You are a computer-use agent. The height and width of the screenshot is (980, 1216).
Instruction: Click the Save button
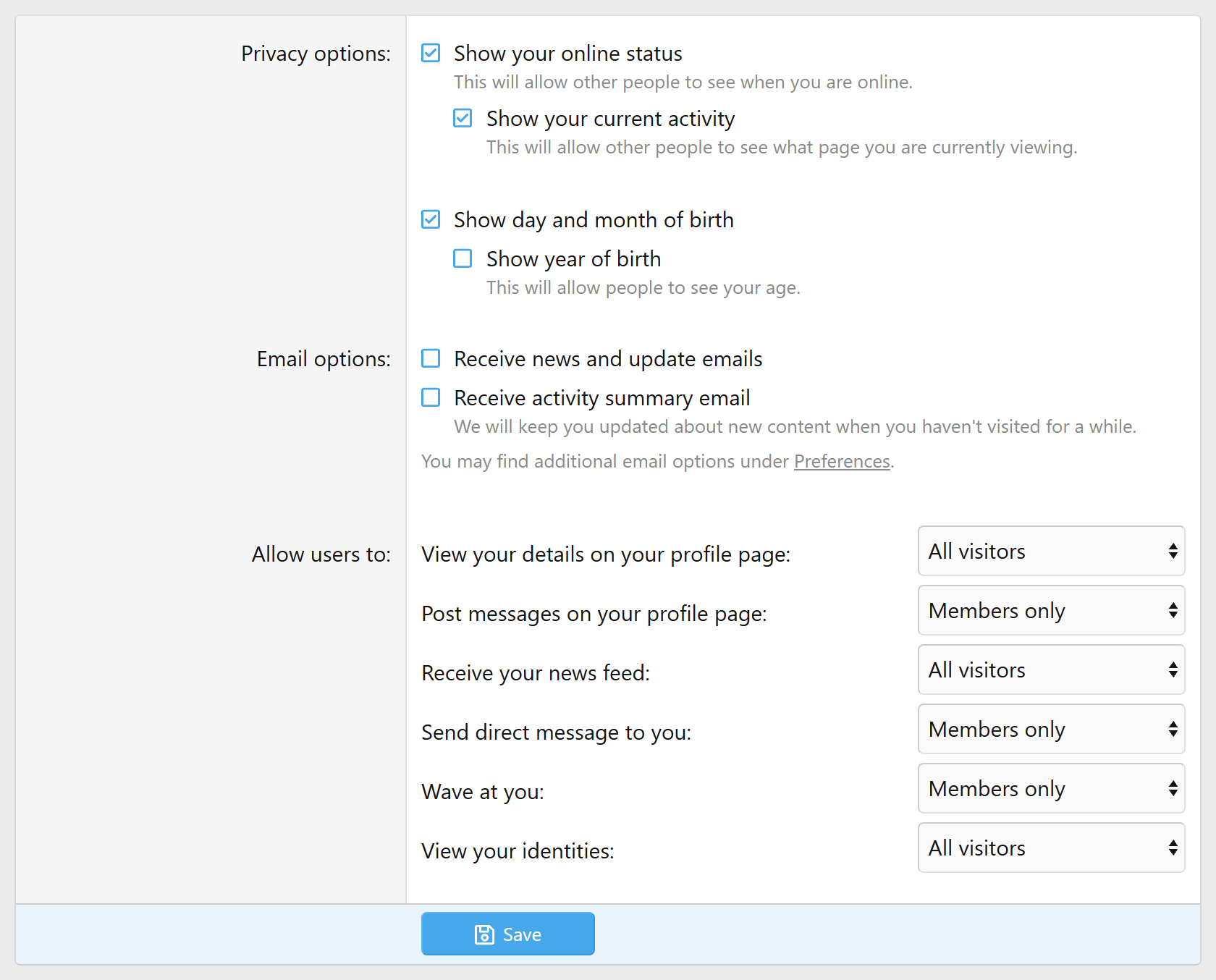pyautogui.click(x=508, y=934)
